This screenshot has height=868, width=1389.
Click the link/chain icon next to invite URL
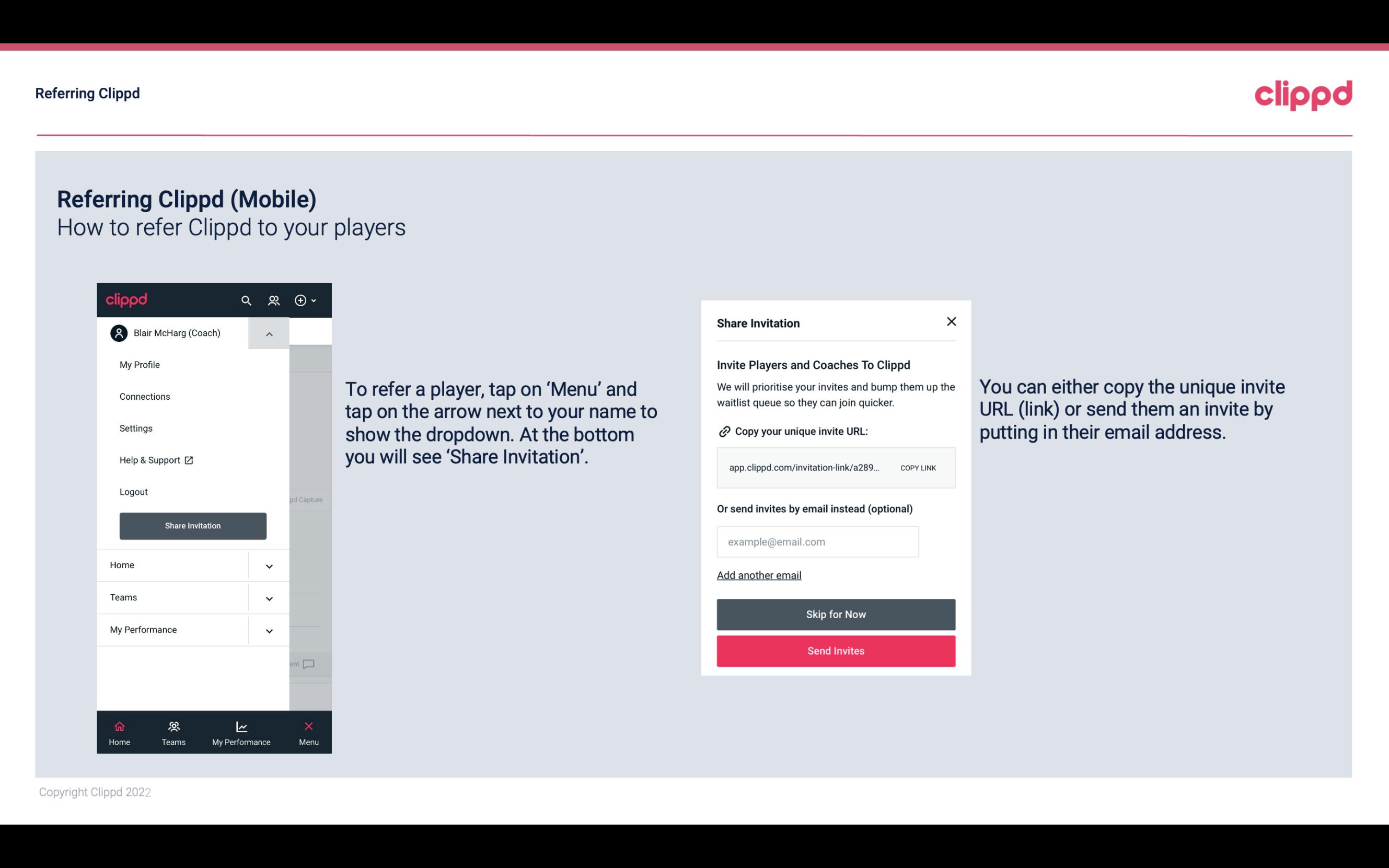tap(723, 431)
